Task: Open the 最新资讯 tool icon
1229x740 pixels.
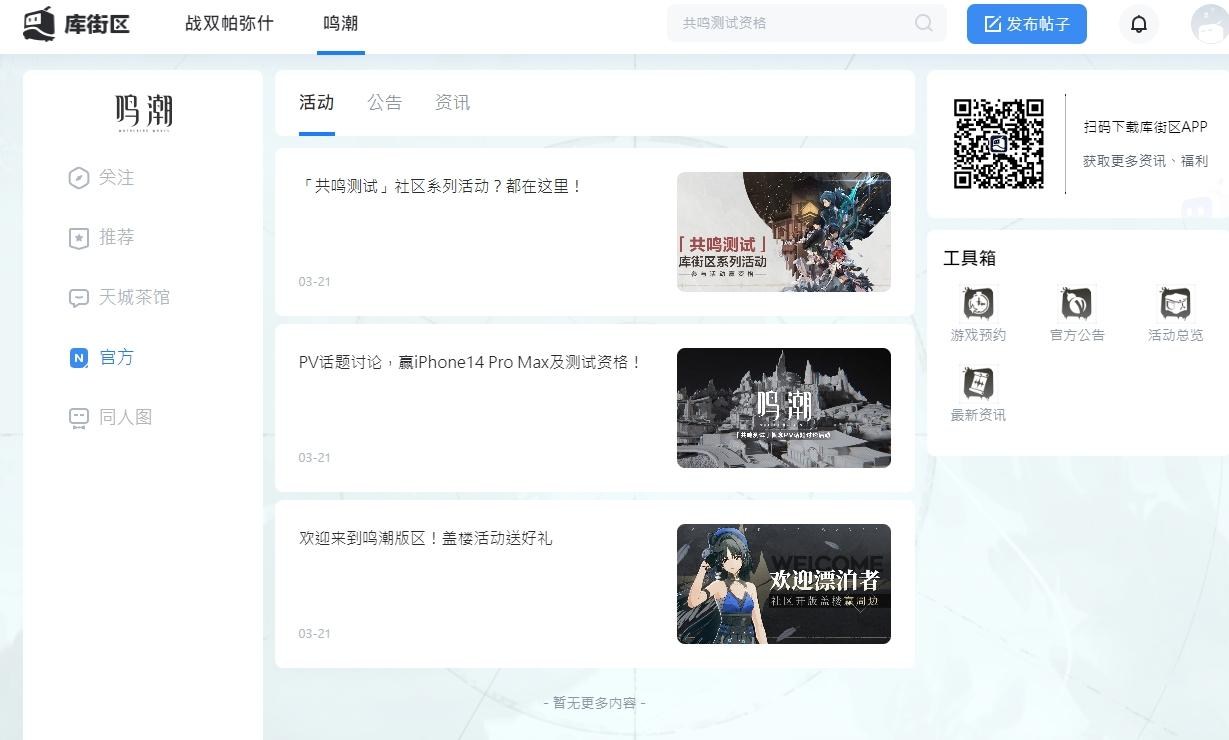Action: [x=978, y=382]
